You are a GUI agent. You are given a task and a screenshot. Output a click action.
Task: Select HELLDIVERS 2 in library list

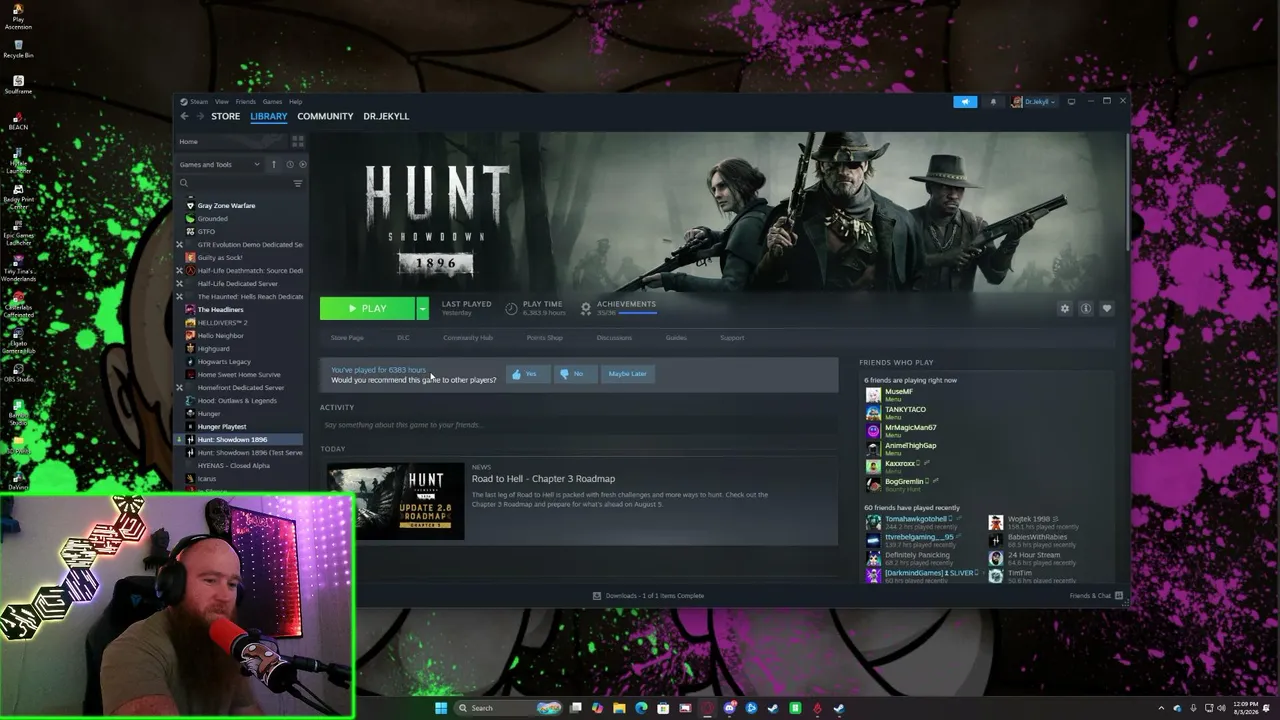point(222,323)
